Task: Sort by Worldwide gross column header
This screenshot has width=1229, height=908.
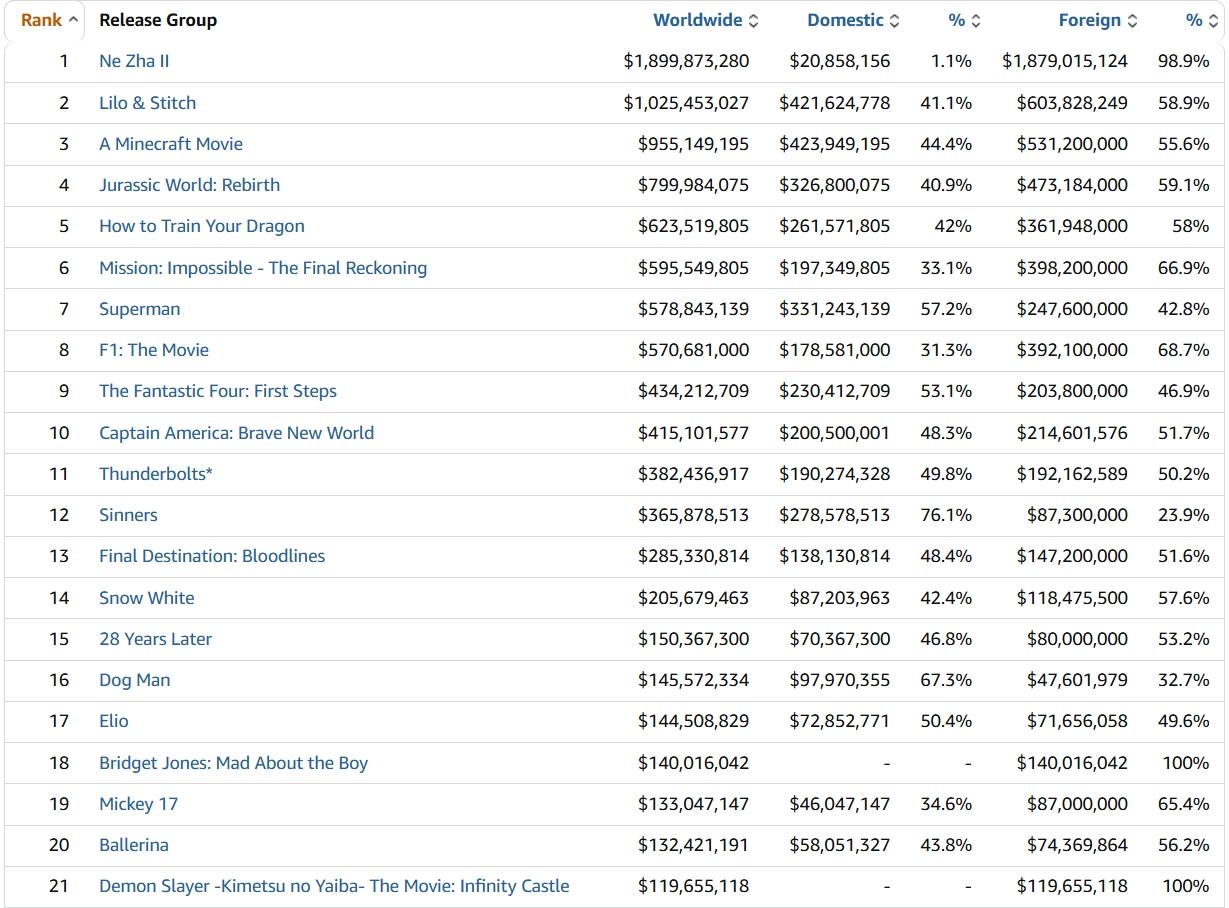Action: [705, 20]
